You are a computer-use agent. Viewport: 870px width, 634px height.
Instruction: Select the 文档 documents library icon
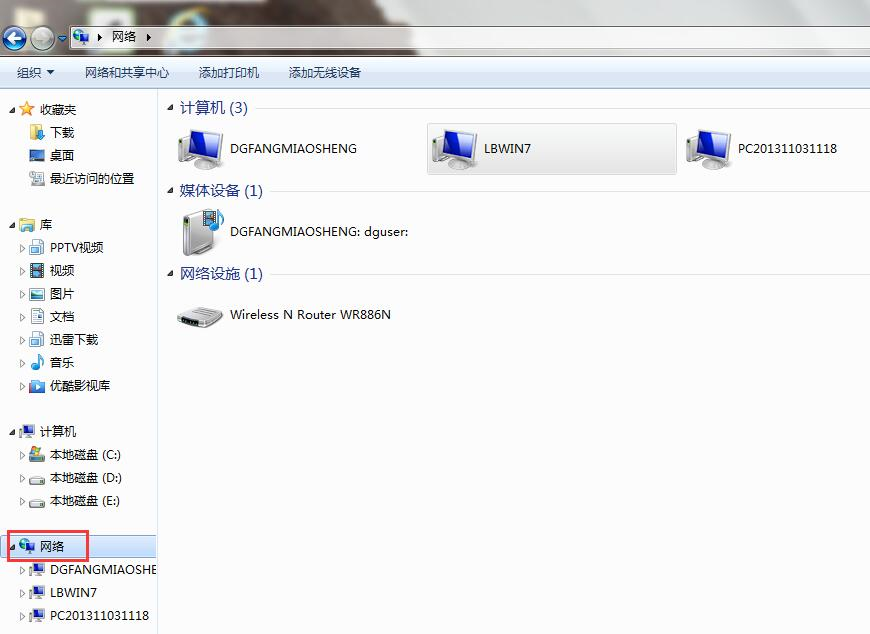tap(37, 316)
